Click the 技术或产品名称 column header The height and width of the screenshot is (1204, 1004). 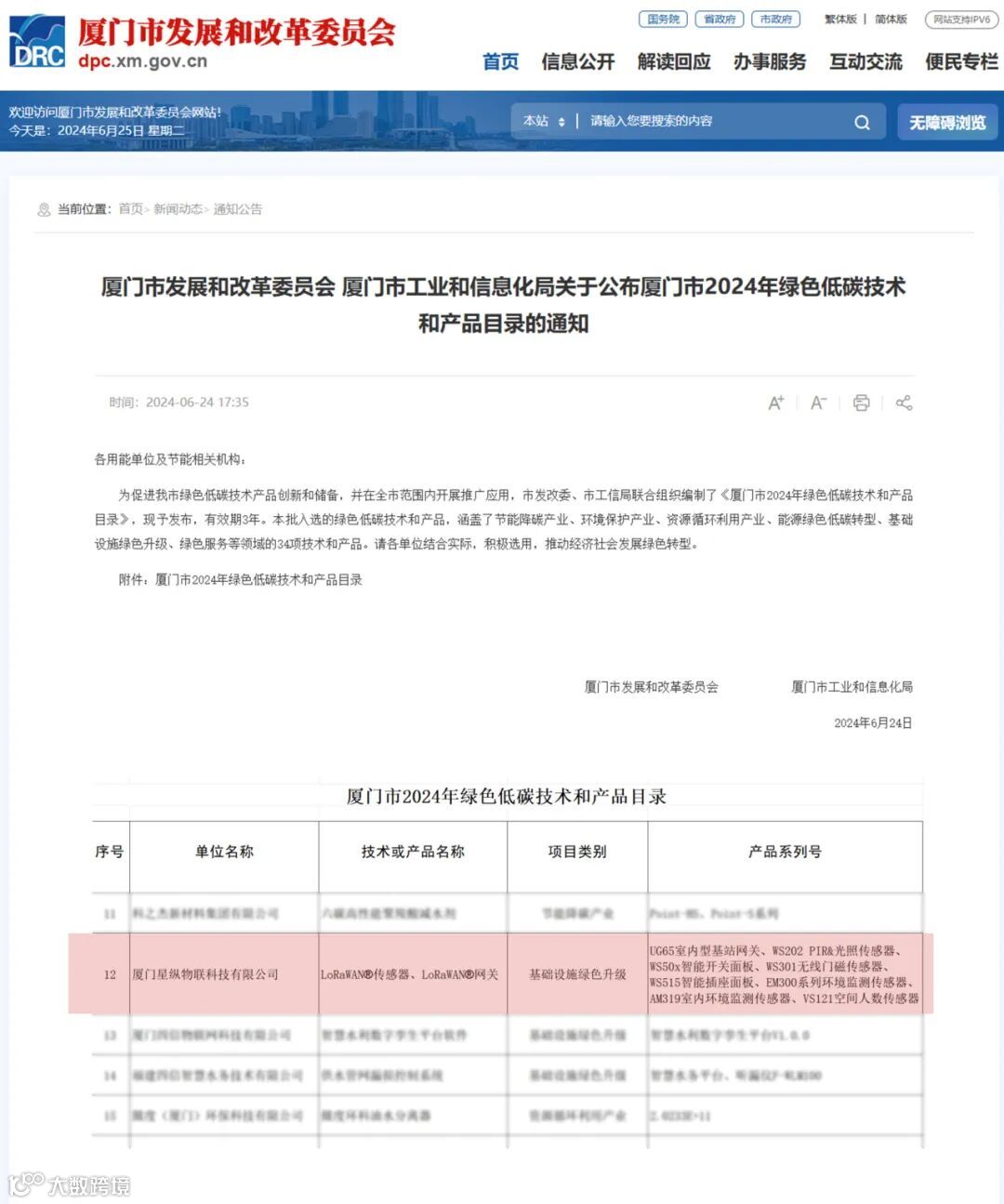[413, 852]
